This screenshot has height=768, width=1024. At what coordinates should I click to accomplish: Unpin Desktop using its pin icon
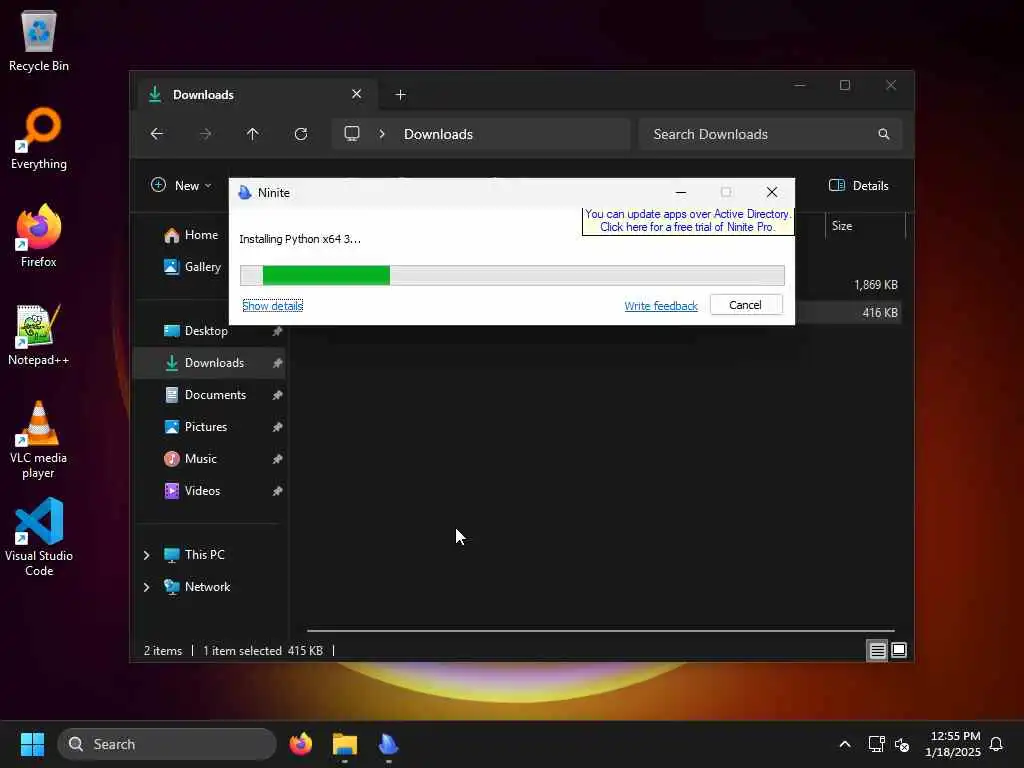277,331
